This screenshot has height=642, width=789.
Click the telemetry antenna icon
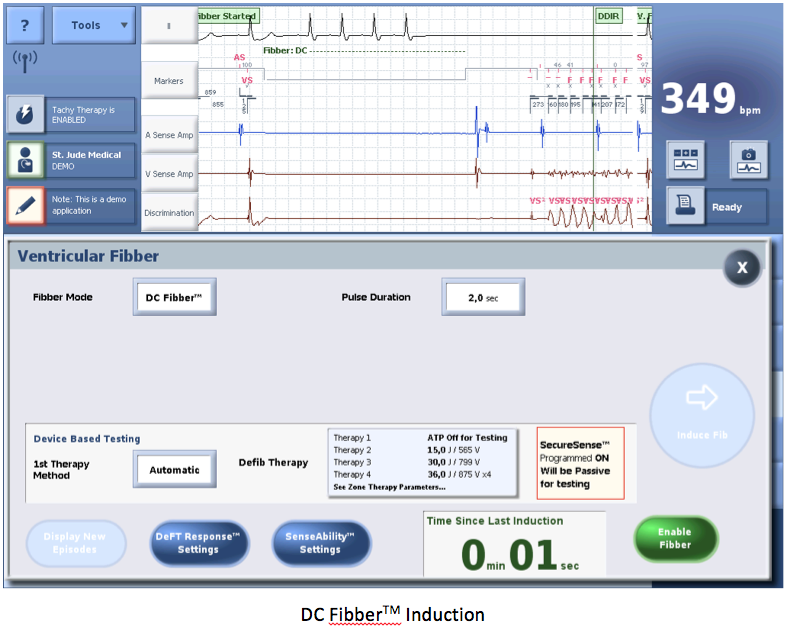[x=24, y=61]
